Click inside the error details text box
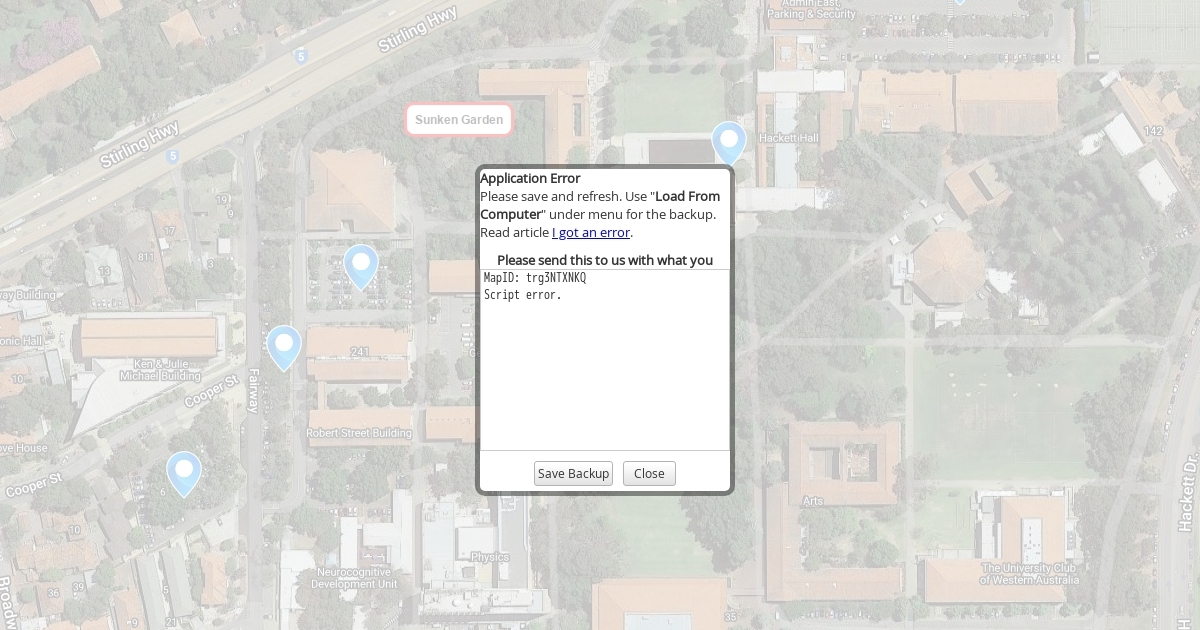Viewport: 1200px width, 630px height. click(x=605, y=370)
